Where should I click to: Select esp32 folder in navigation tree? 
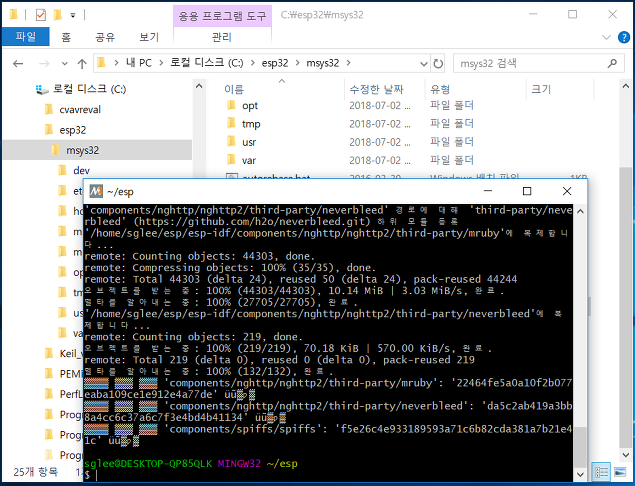pos(72,130)
